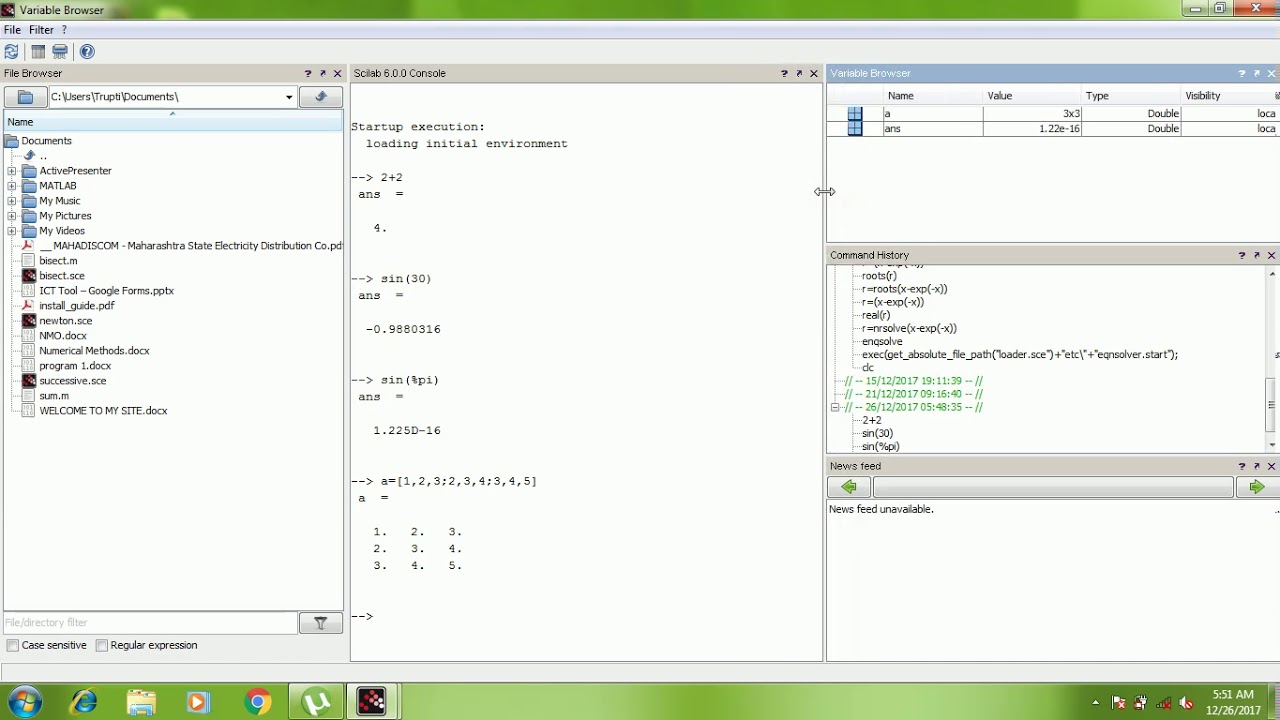
Task: Click the Scilab icon in the taskbar
Action: tap(371, 702)
